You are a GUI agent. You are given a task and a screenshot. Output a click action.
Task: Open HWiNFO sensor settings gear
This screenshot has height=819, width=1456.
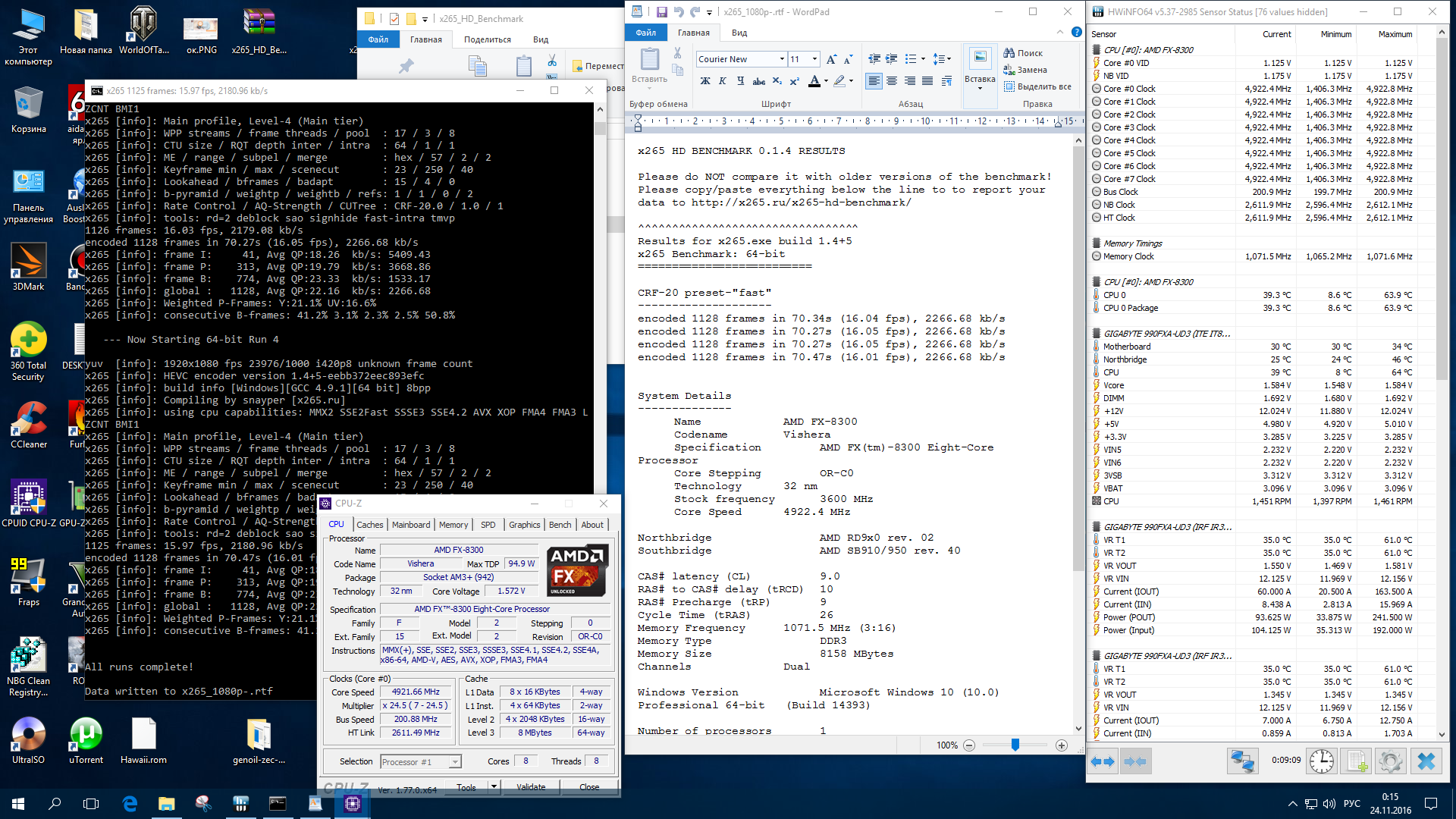1391,761
